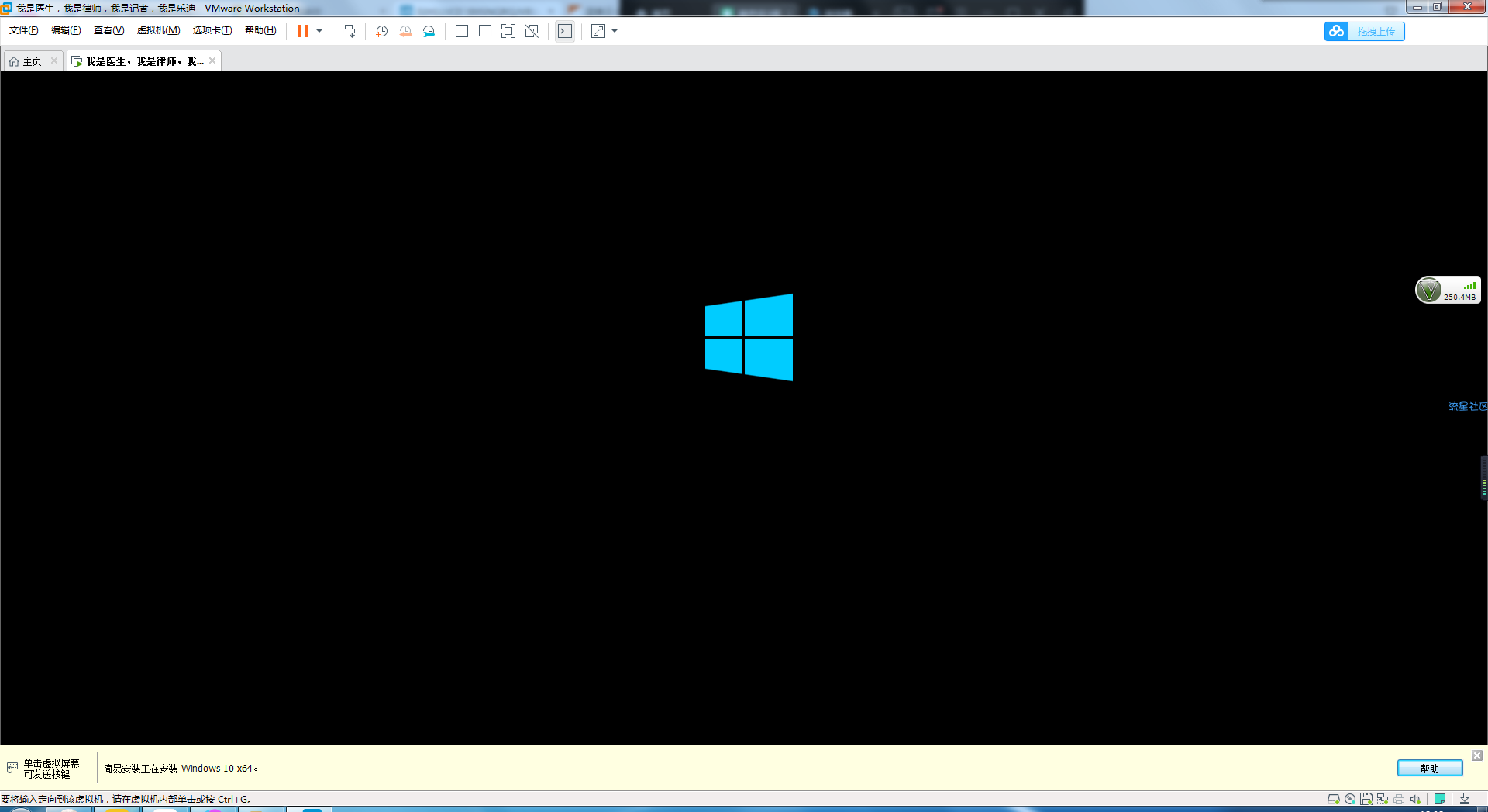
Task: Open the 查看(V) menu
Action: click(109, 30)
